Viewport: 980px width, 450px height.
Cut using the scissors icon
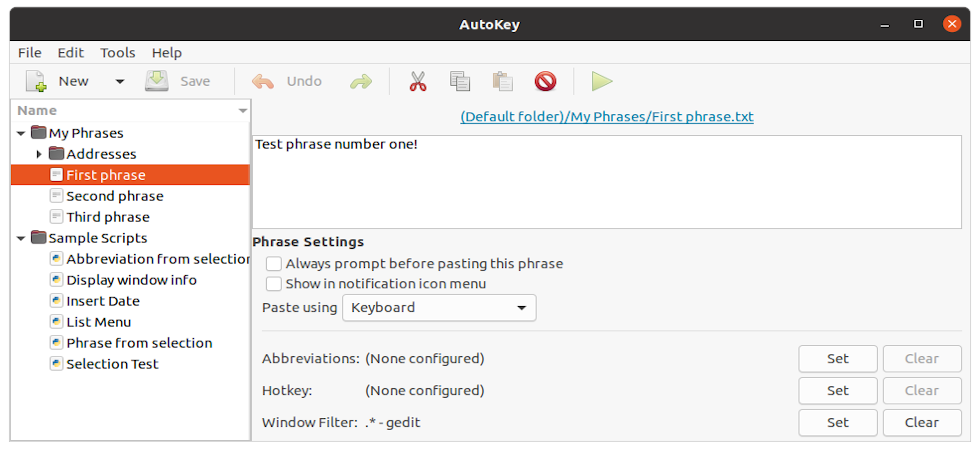[418, 81]
